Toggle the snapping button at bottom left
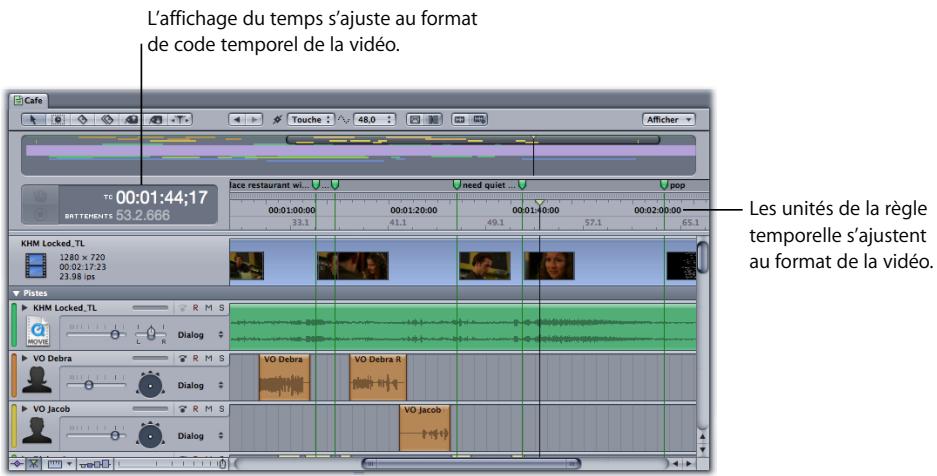 (x=33, y=463)
